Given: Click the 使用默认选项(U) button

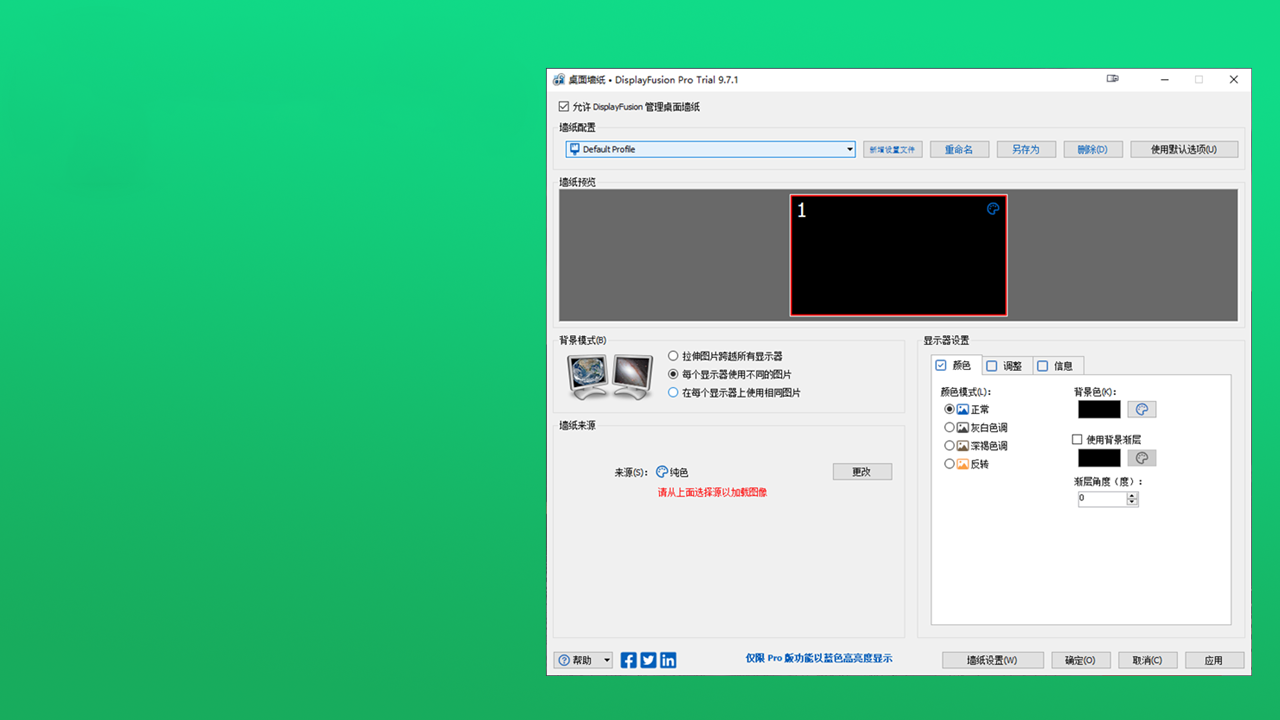Looking at the screenshot, I should (1184, 149).
